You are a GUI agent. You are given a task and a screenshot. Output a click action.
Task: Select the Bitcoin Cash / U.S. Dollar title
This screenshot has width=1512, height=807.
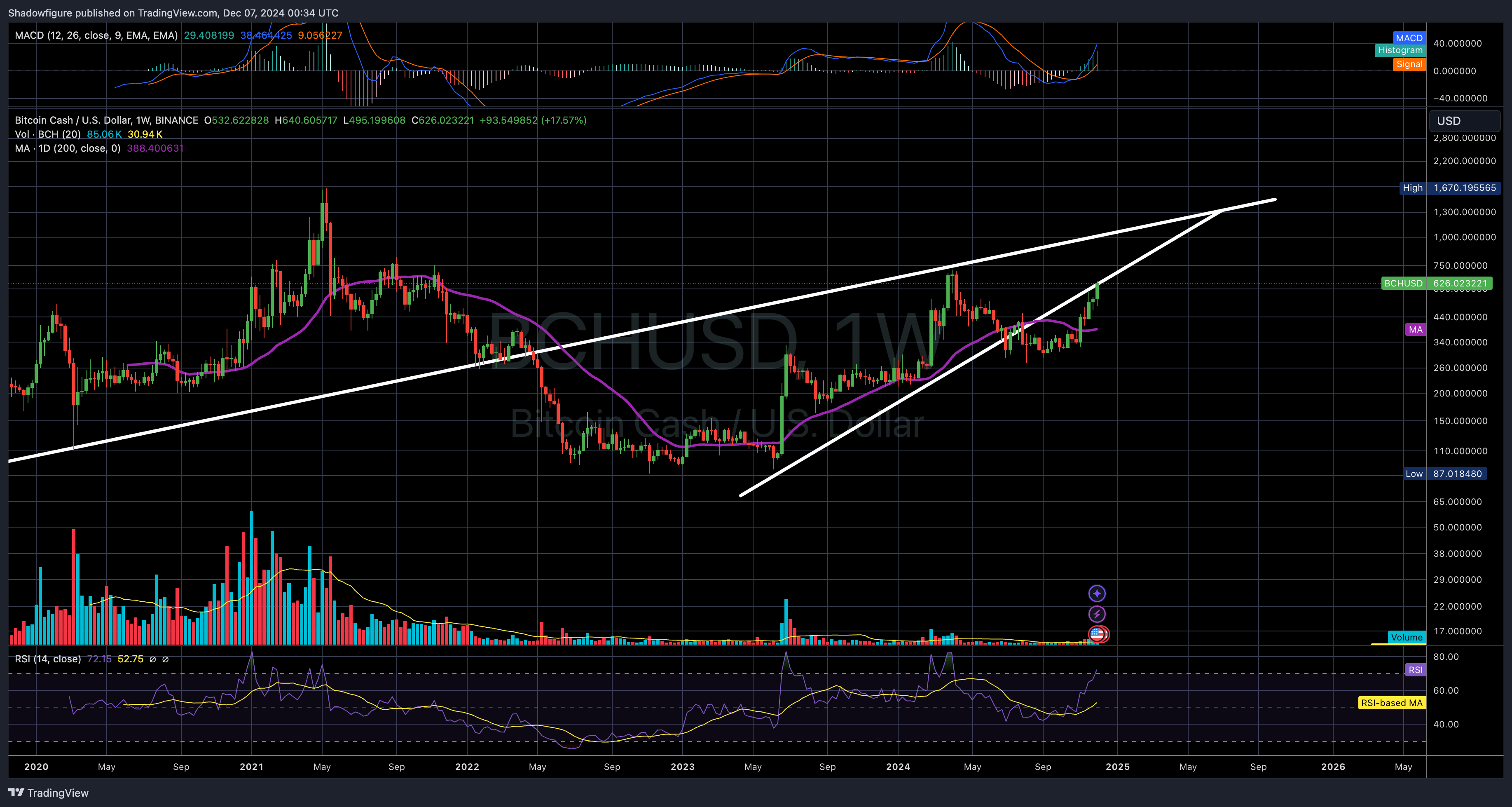point(106,120)
